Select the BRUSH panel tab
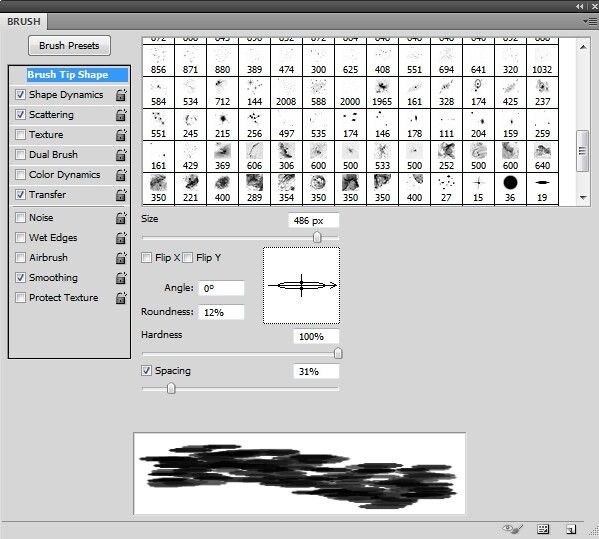 [24, 21]
